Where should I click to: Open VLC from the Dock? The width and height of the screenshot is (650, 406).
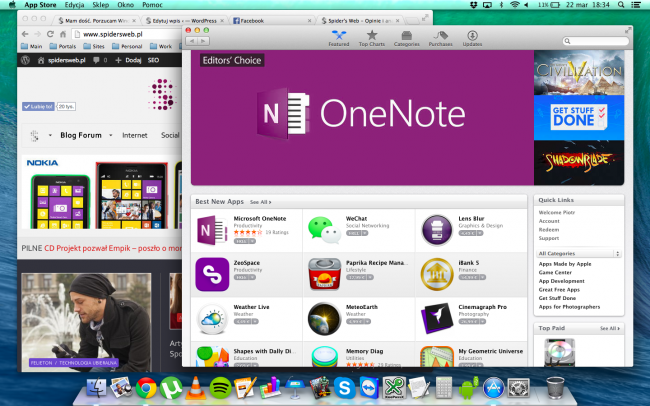(196, 388)
